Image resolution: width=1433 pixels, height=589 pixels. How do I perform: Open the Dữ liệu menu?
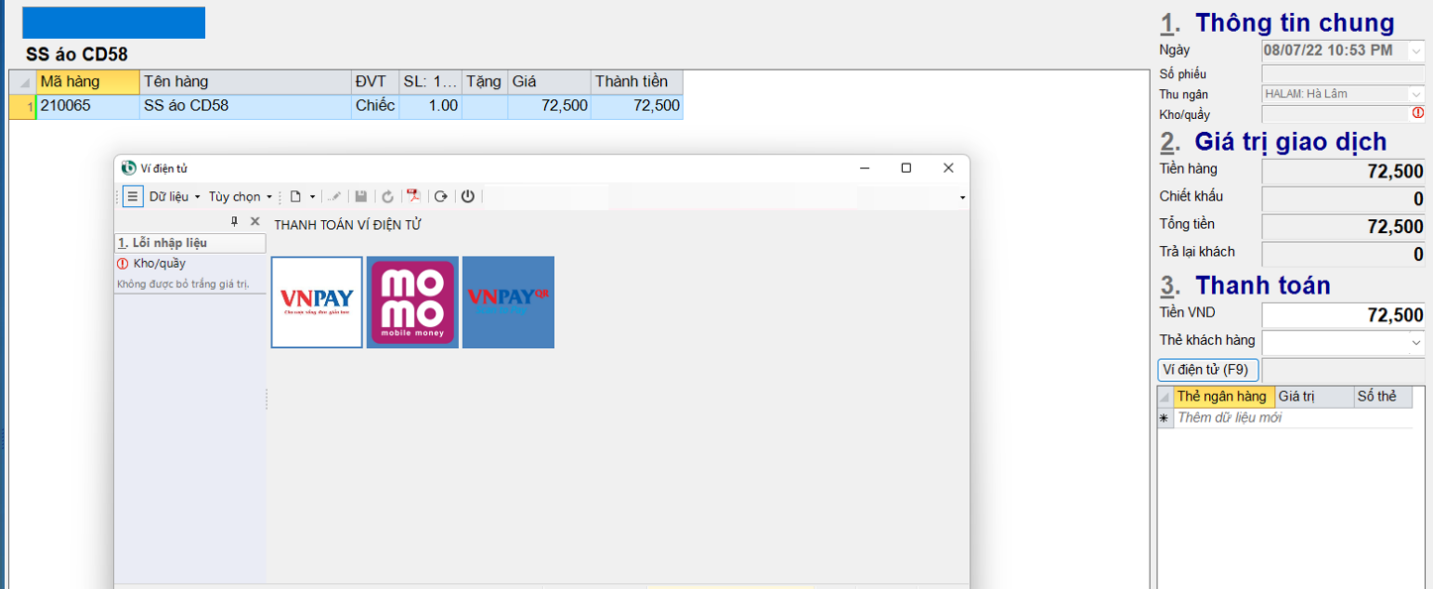pos(174,197)
